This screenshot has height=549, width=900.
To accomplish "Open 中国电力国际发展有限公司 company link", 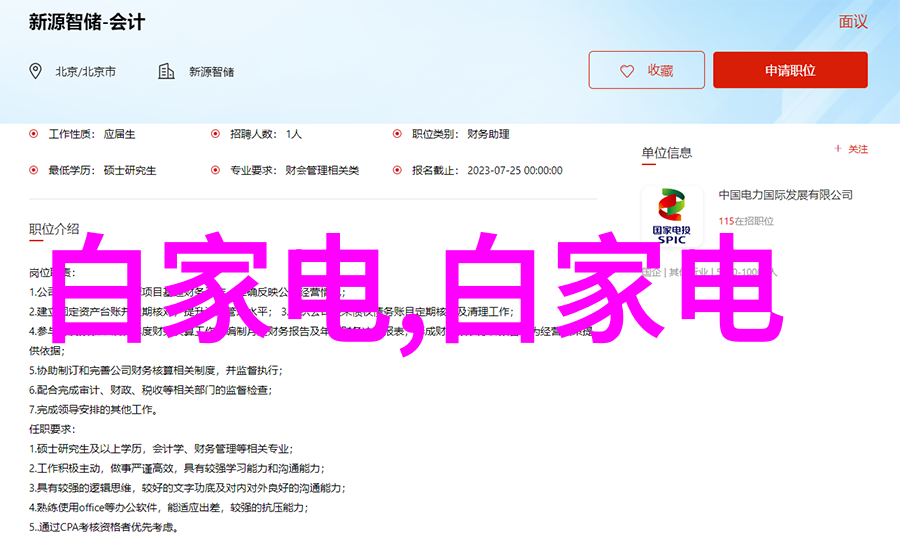I will (786, 195).
